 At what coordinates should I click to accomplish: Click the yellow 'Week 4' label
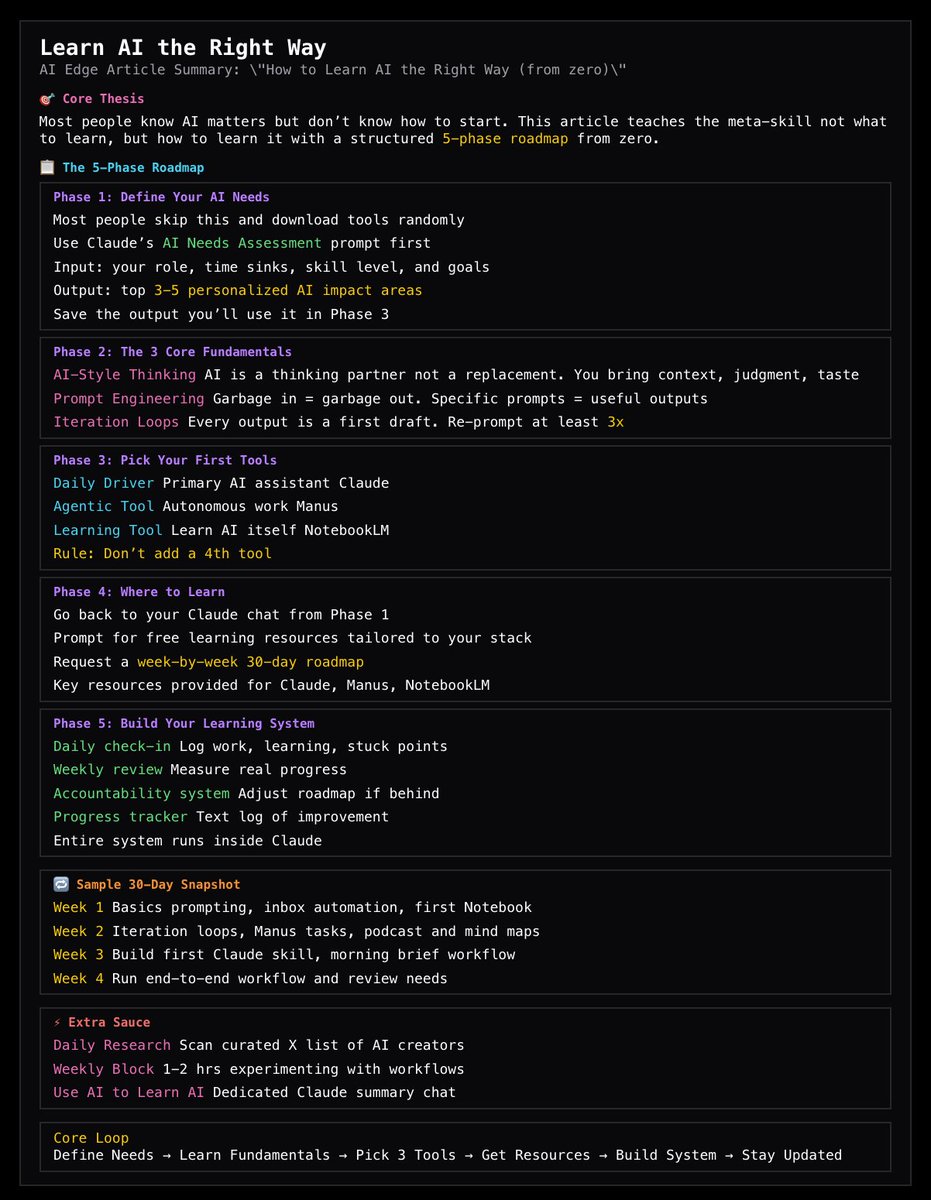pos(78,978)
